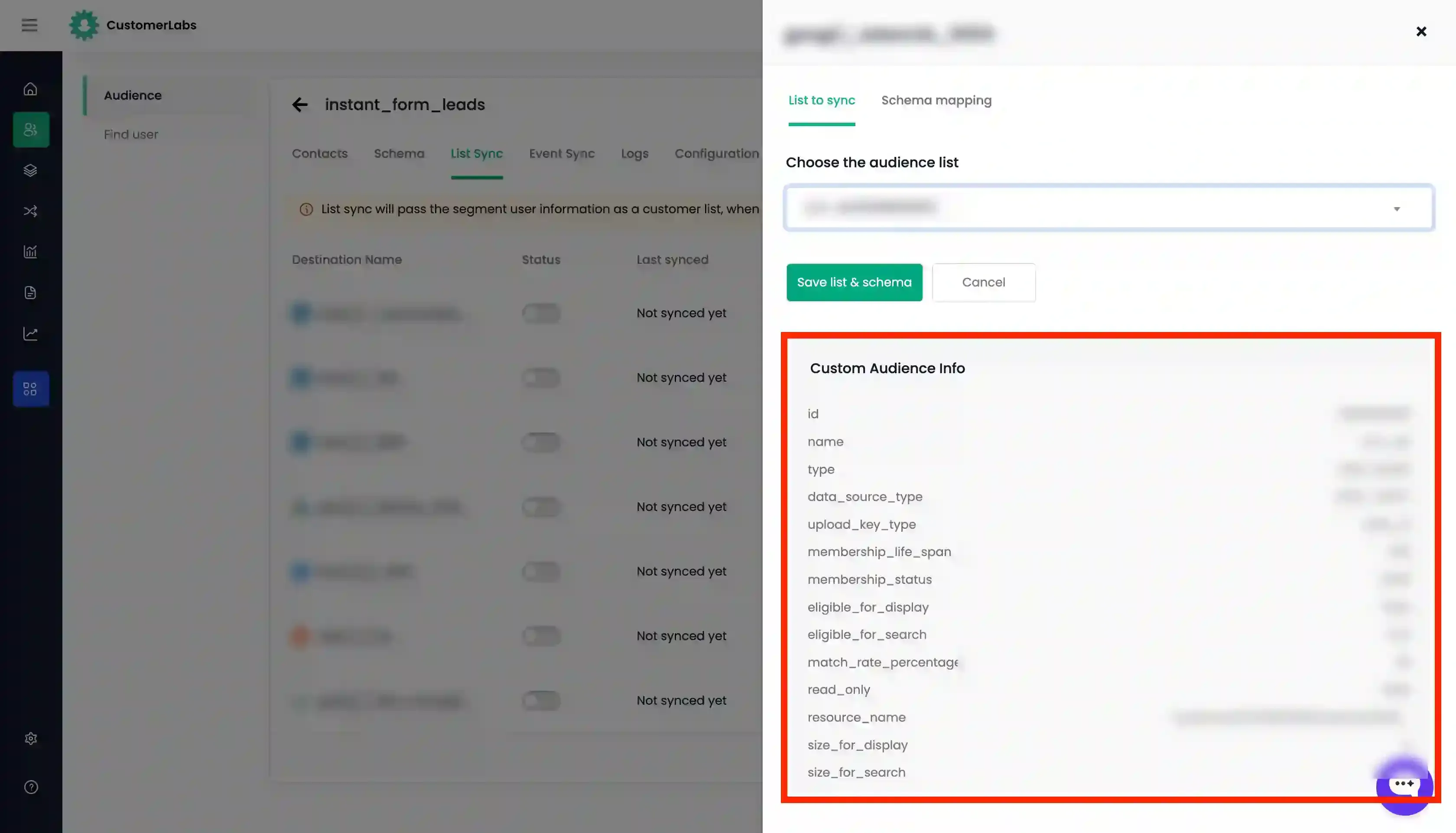The image size is (1456, 833).
Task: Click the instant_form_leads page title
Action: 405,105
